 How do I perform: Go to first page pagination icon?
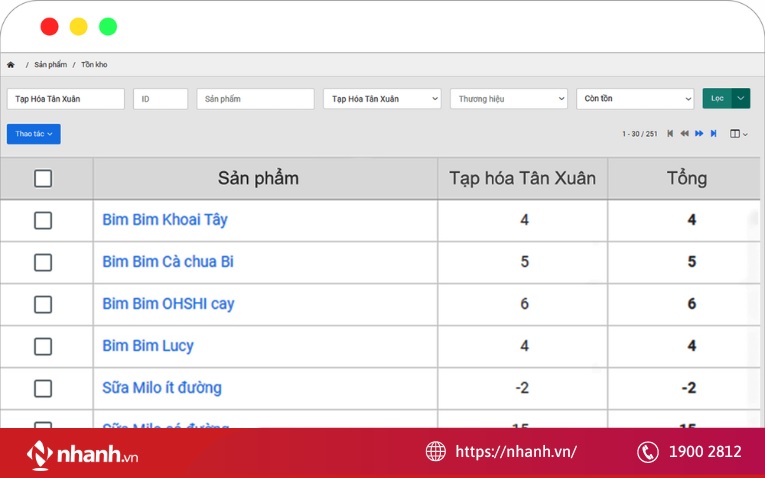[x=670, y=134]
